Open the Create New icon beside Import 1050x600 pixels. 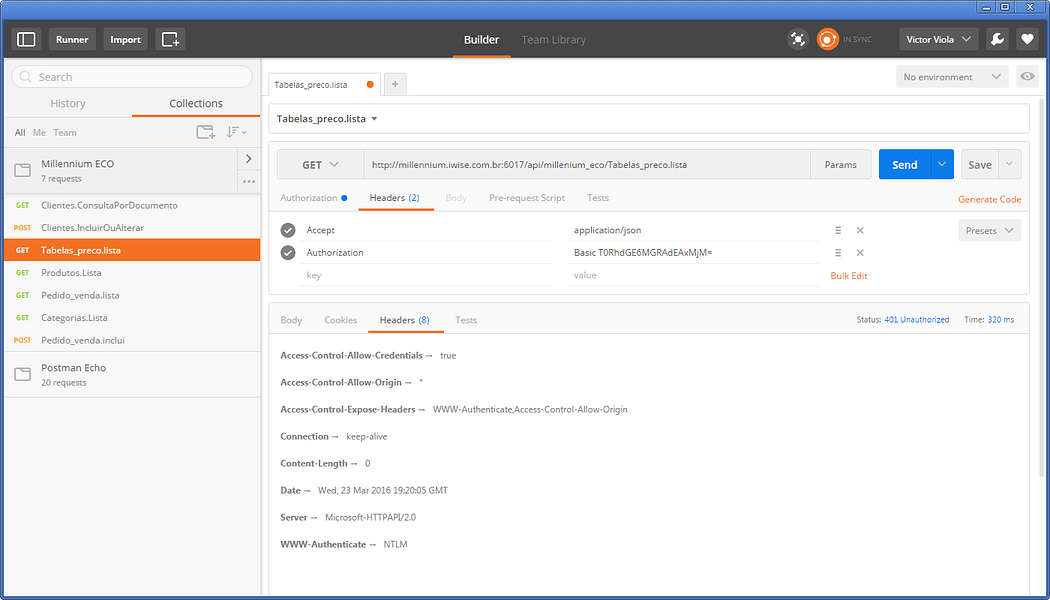click(170, 39)
